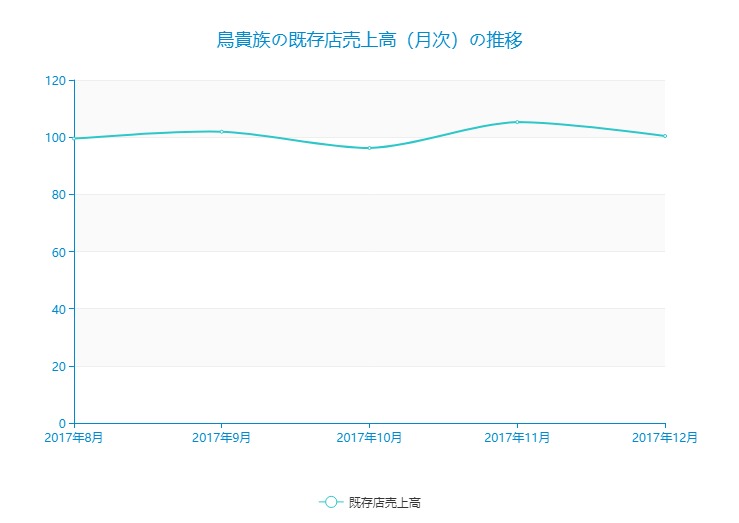Click the 2017年10月 x-axis label

369,437
